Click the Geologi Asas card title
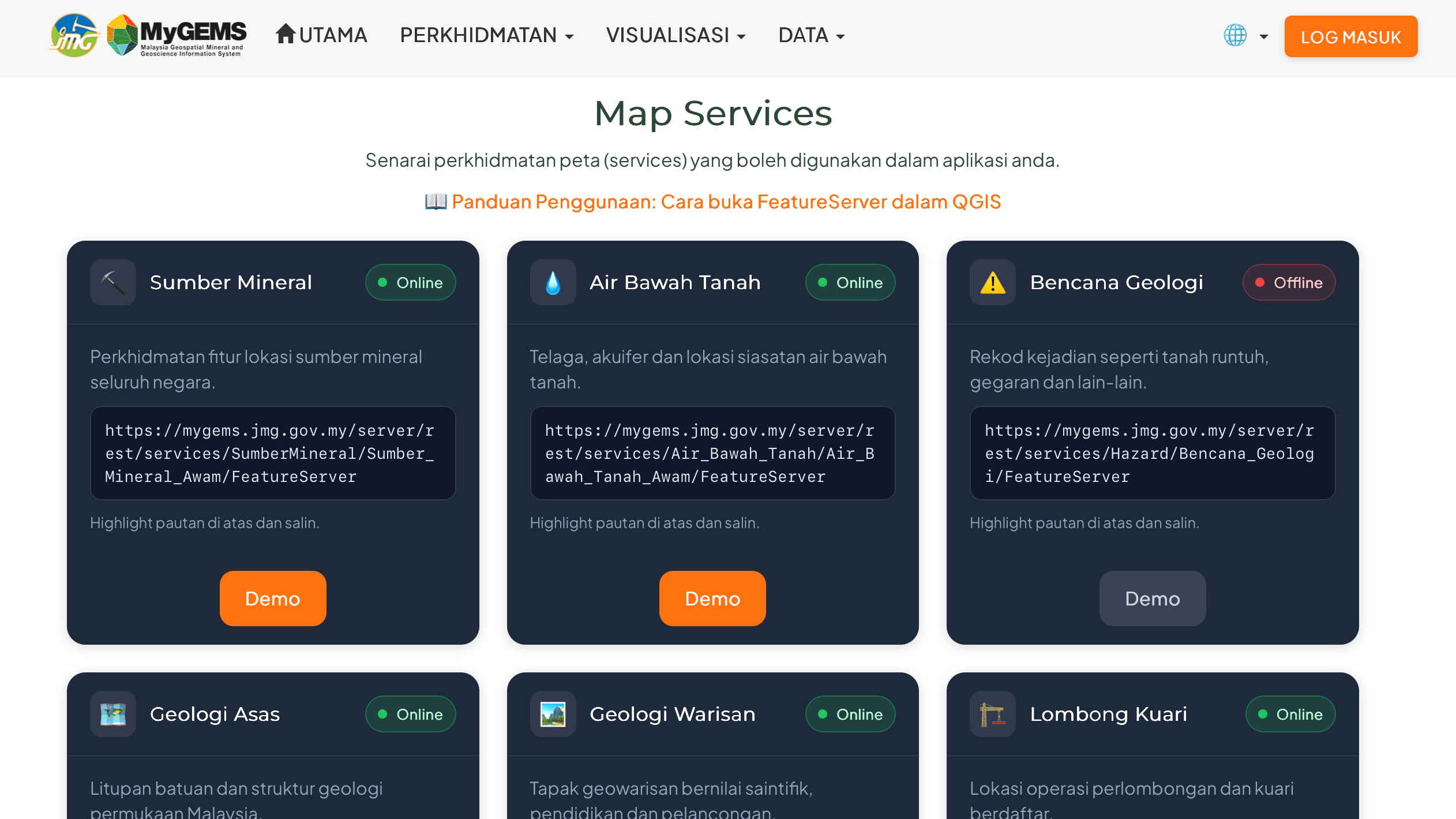The image size is (1456, 819). coord(215,714)
